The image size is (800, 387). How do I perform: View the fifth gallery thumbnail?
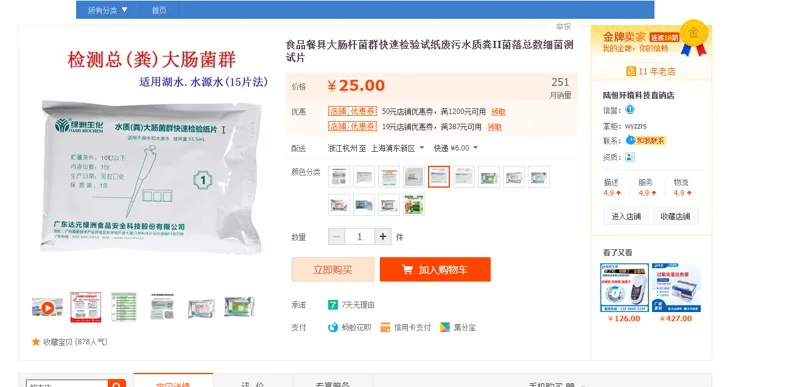tap(201, 308)
